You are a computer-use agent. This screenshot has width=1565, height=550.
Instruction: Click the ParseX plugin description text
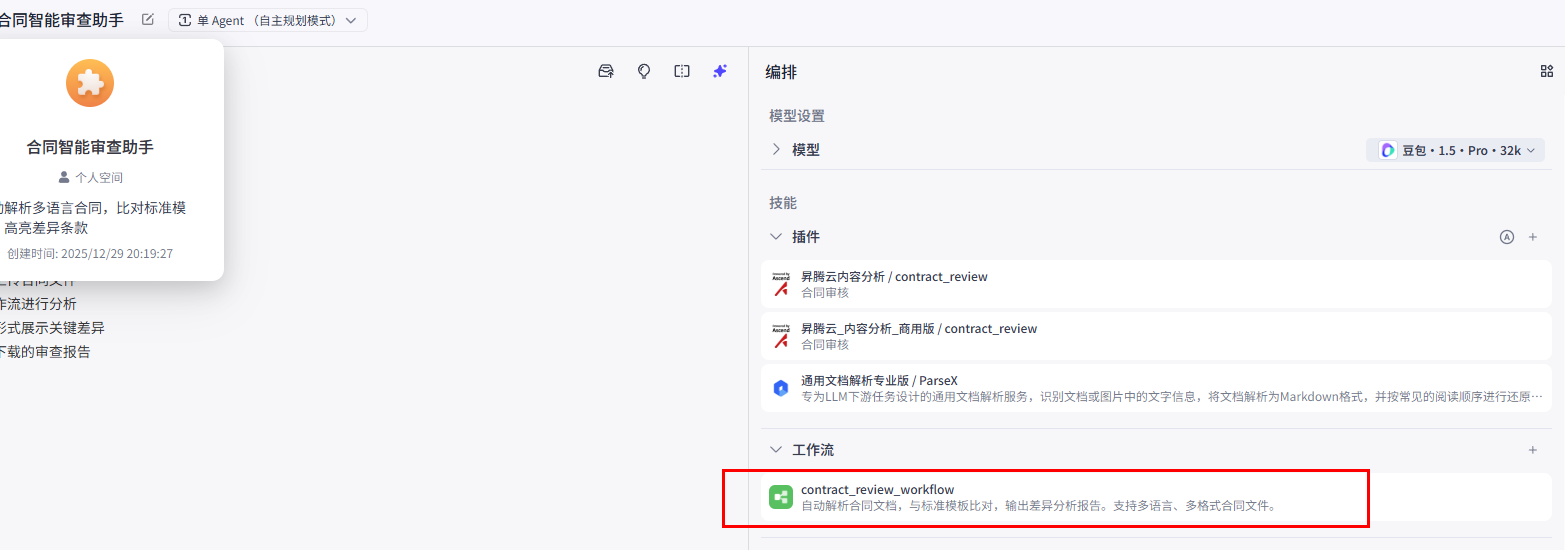[x=1172, y=397]
